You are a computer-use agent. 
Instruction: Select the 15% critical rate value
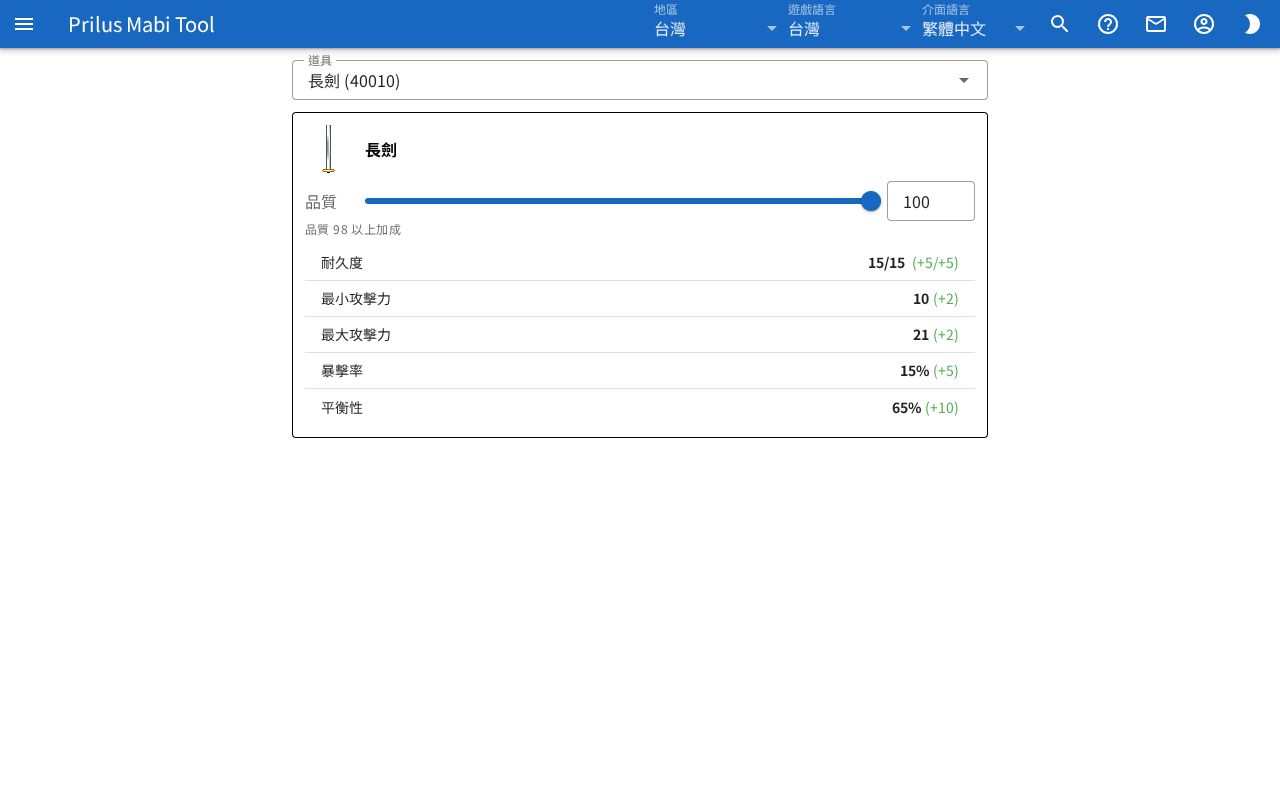tap(914, 371)
